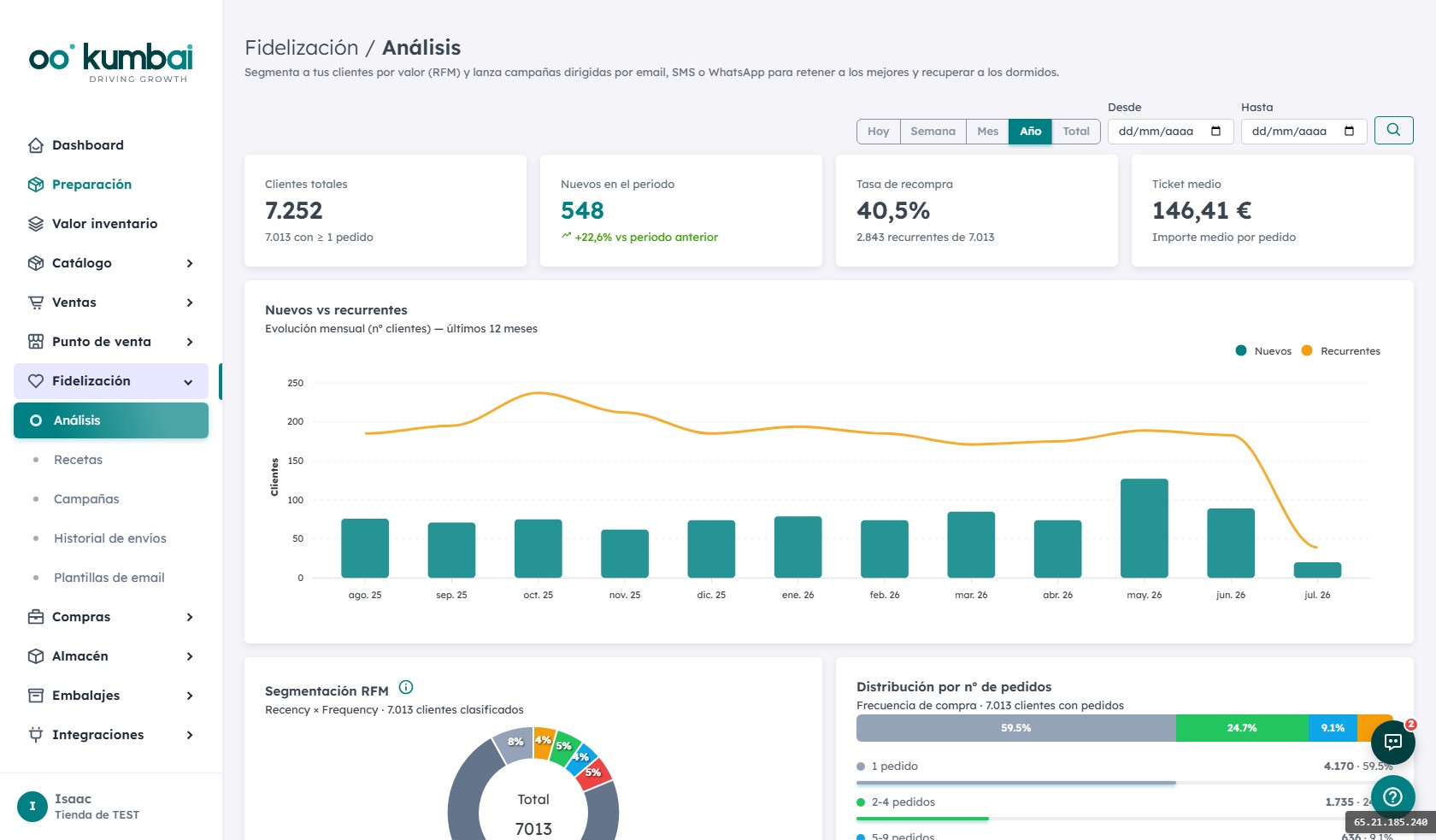The height and width of the screenshot is (840, 1436).
Task: Open the Campañas submenu item
Action: [86, 499]
